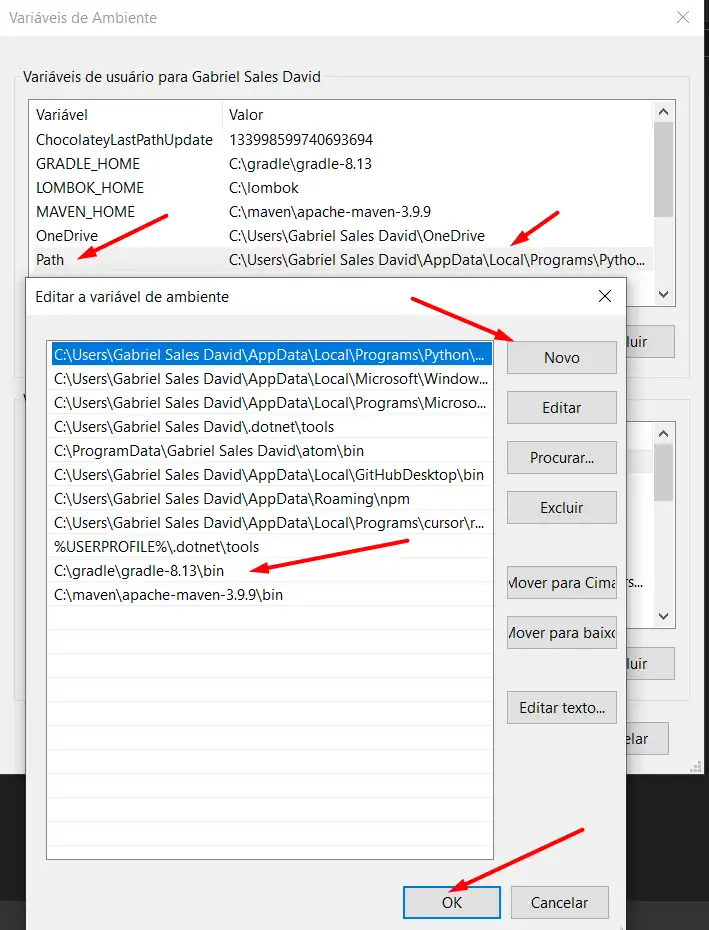This screenshot has height=930, width=709.
Task: Select the C:\gradle\gradle-8.13\bin path entry
Action: pos(139,571)
